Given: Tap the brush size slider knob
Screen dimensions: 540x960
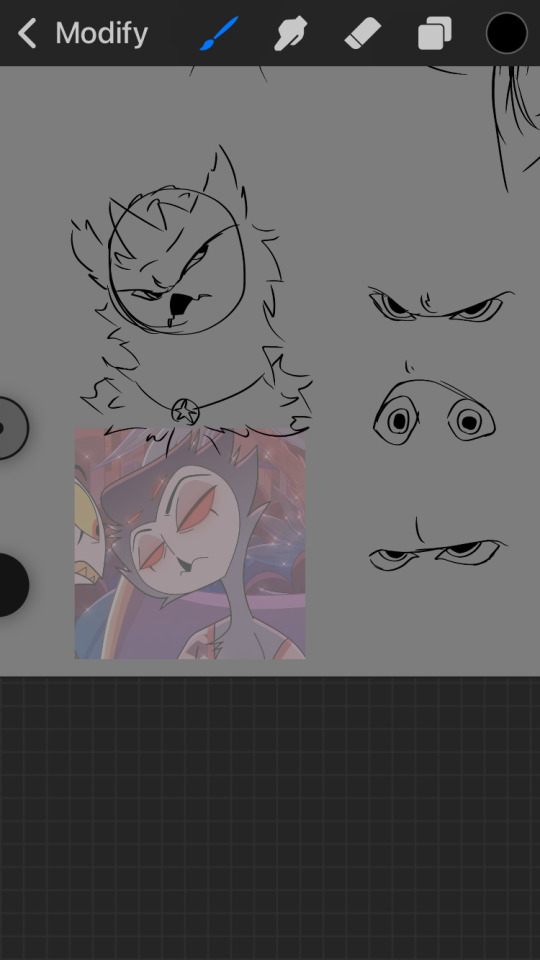Looking at the screenshot, I should point(9,427).
